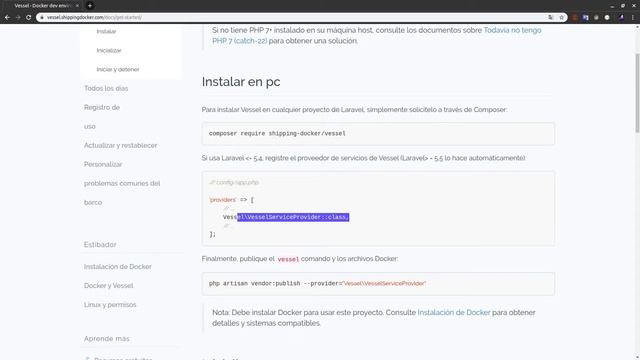Reload the page with the refresh icon

point(29,18)
